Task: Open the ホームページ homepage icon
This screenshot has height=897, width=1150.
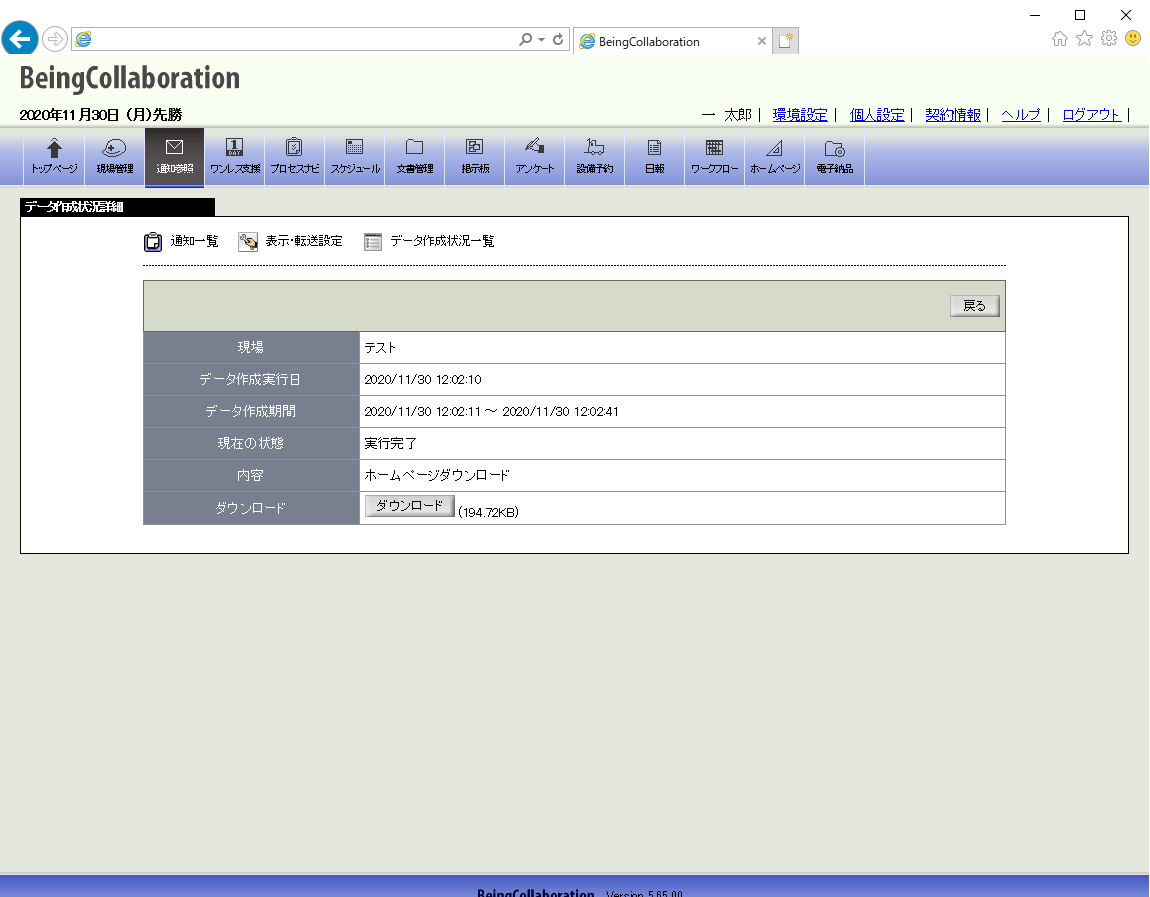Action: [x=775, y=156]
